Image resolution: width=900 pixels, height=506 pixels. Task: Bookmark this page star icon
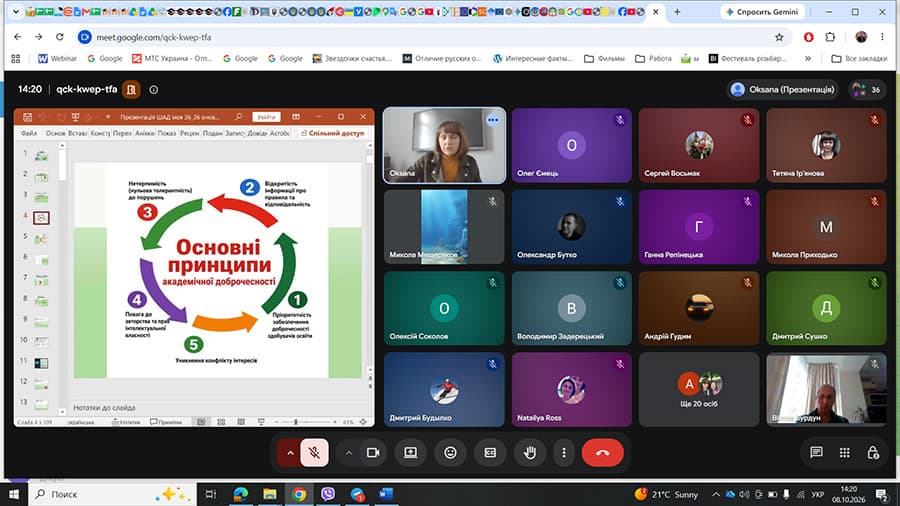coord(779,37)
